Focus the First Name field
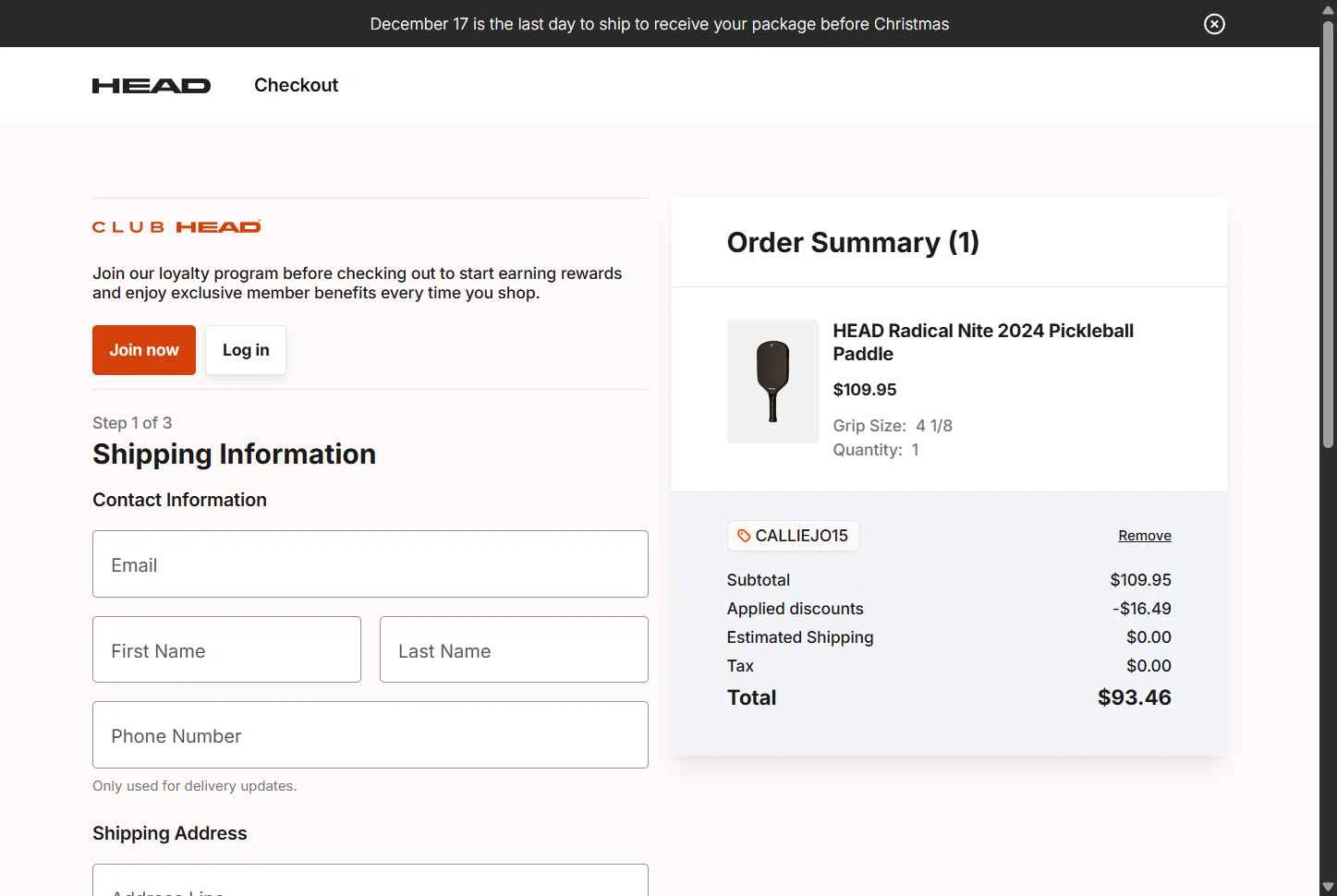 [x=226, y=650]
